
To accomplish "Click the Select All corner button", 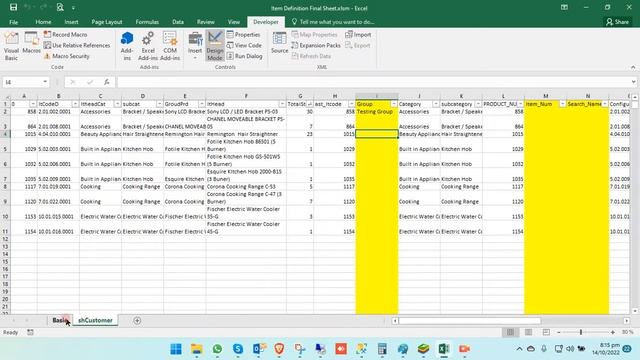I will tap(5, 96).
